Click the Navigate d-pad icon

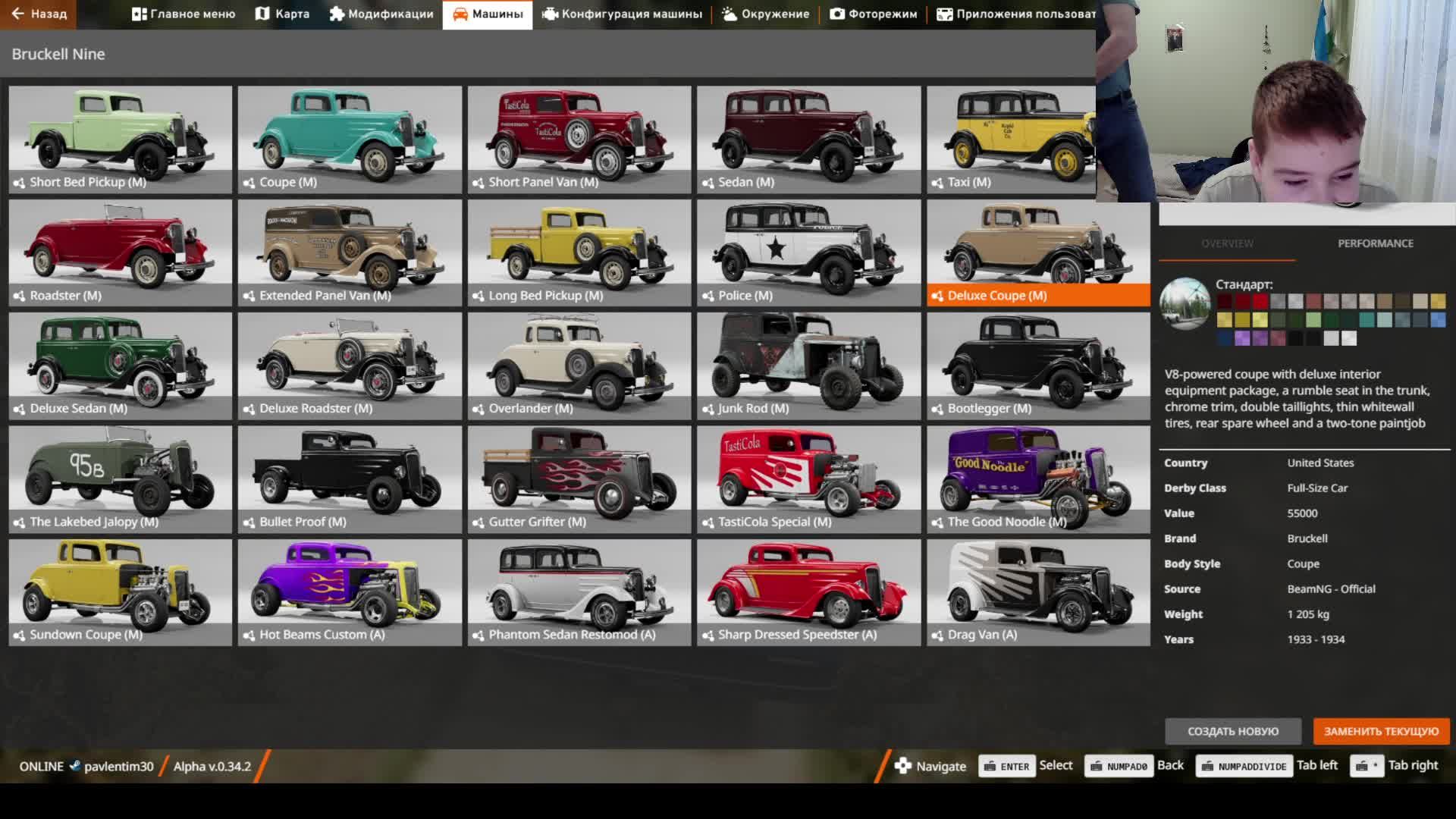point(902,766)
